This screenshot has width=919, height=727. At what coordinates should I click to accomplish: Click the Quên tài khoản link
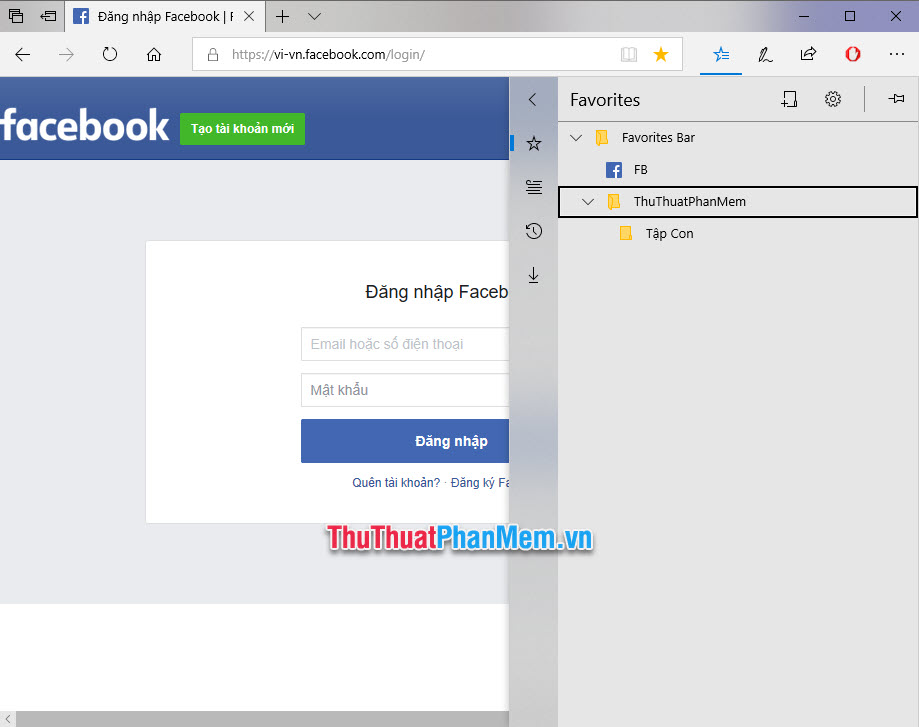[x=397, y=482]
